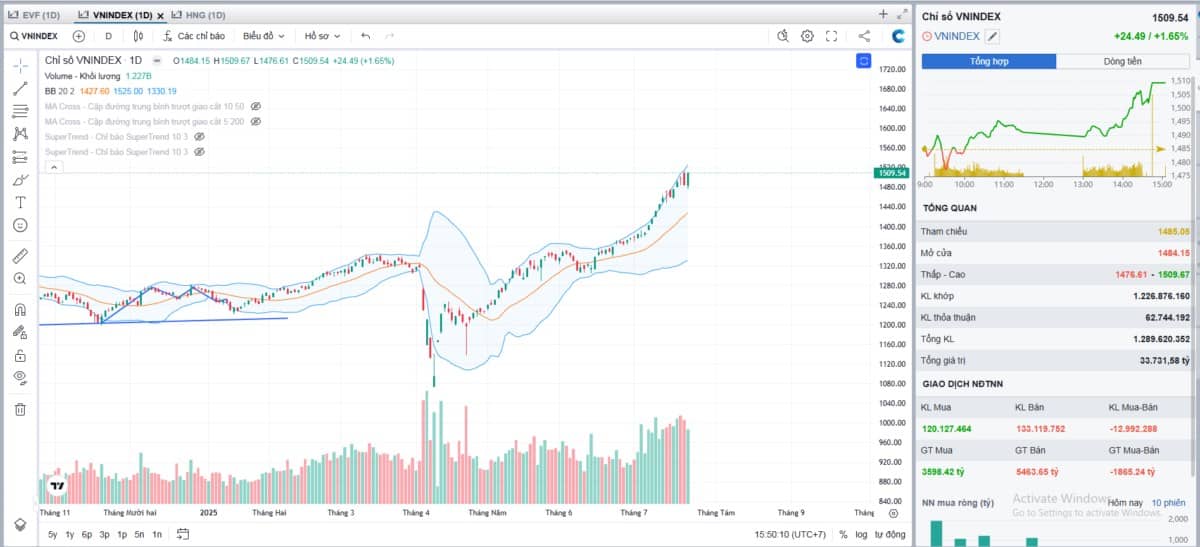Image resolution: width=1200 pixels, height=547 pixels.
Task: Select the 10 phiên option
Action: click(x=1168, y=502)
